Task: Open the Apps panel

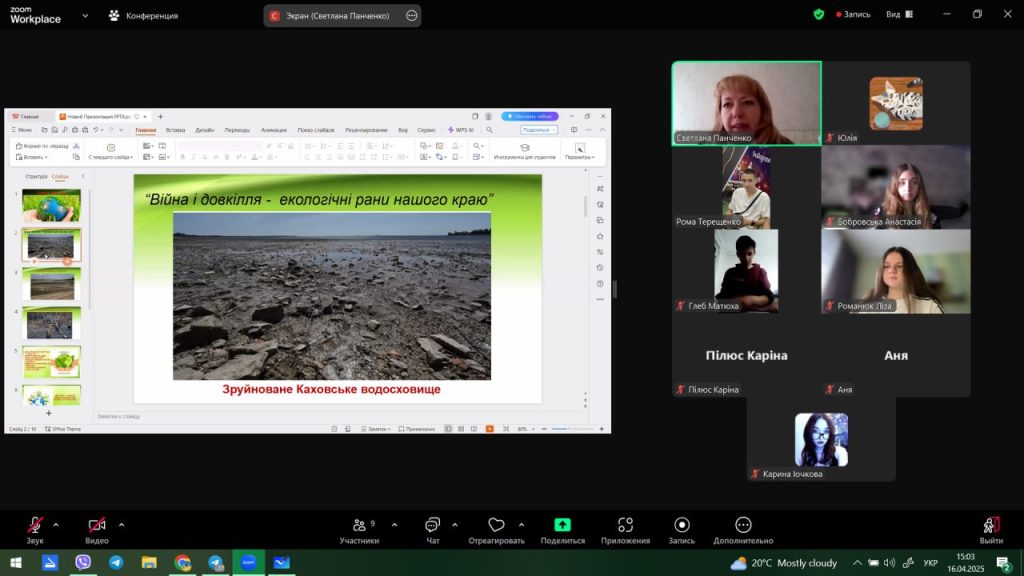Action: click(x=626, y=526)
